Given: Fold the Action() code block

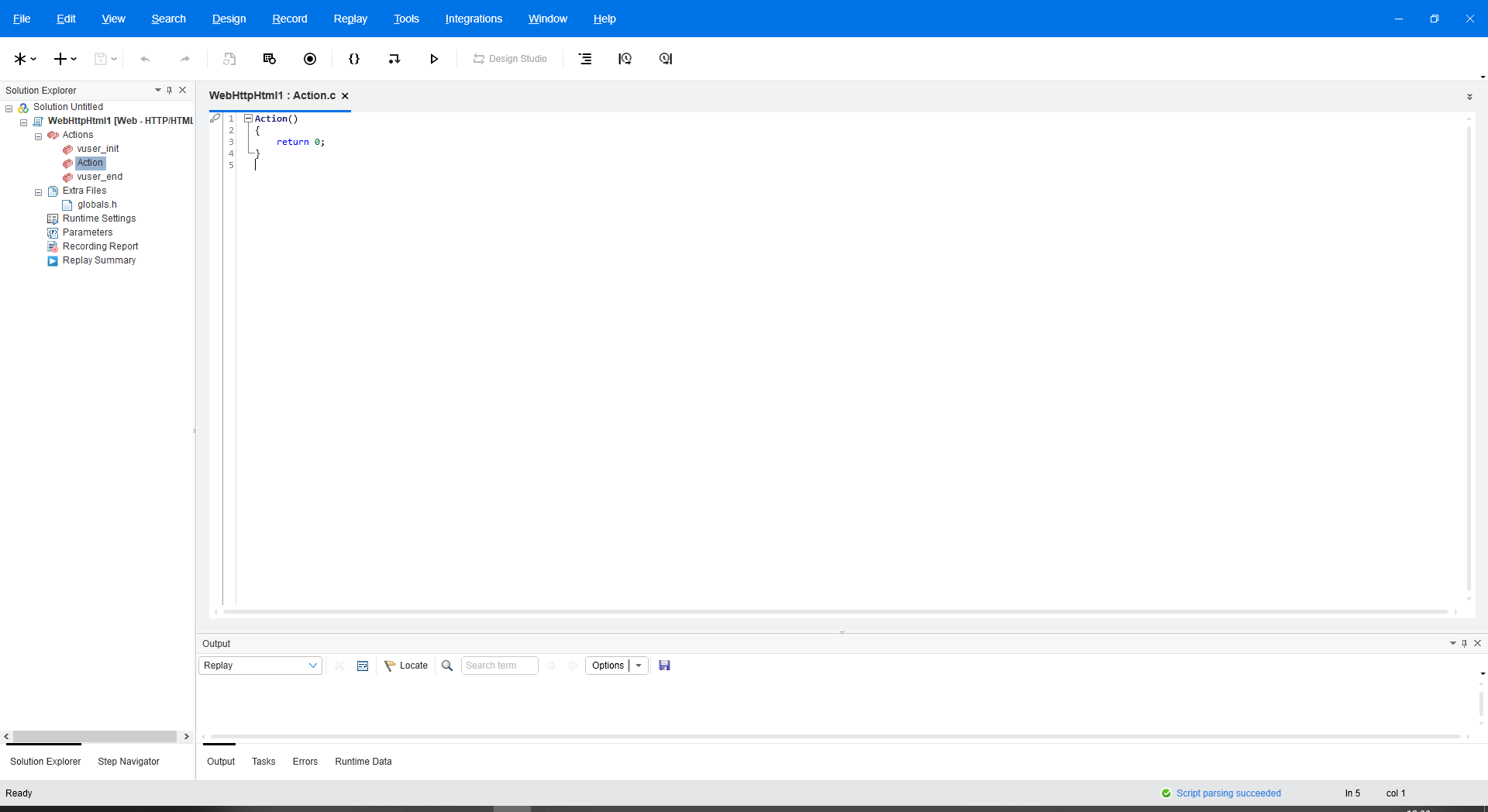Looking at the screenshot, I should coord(248,119).
